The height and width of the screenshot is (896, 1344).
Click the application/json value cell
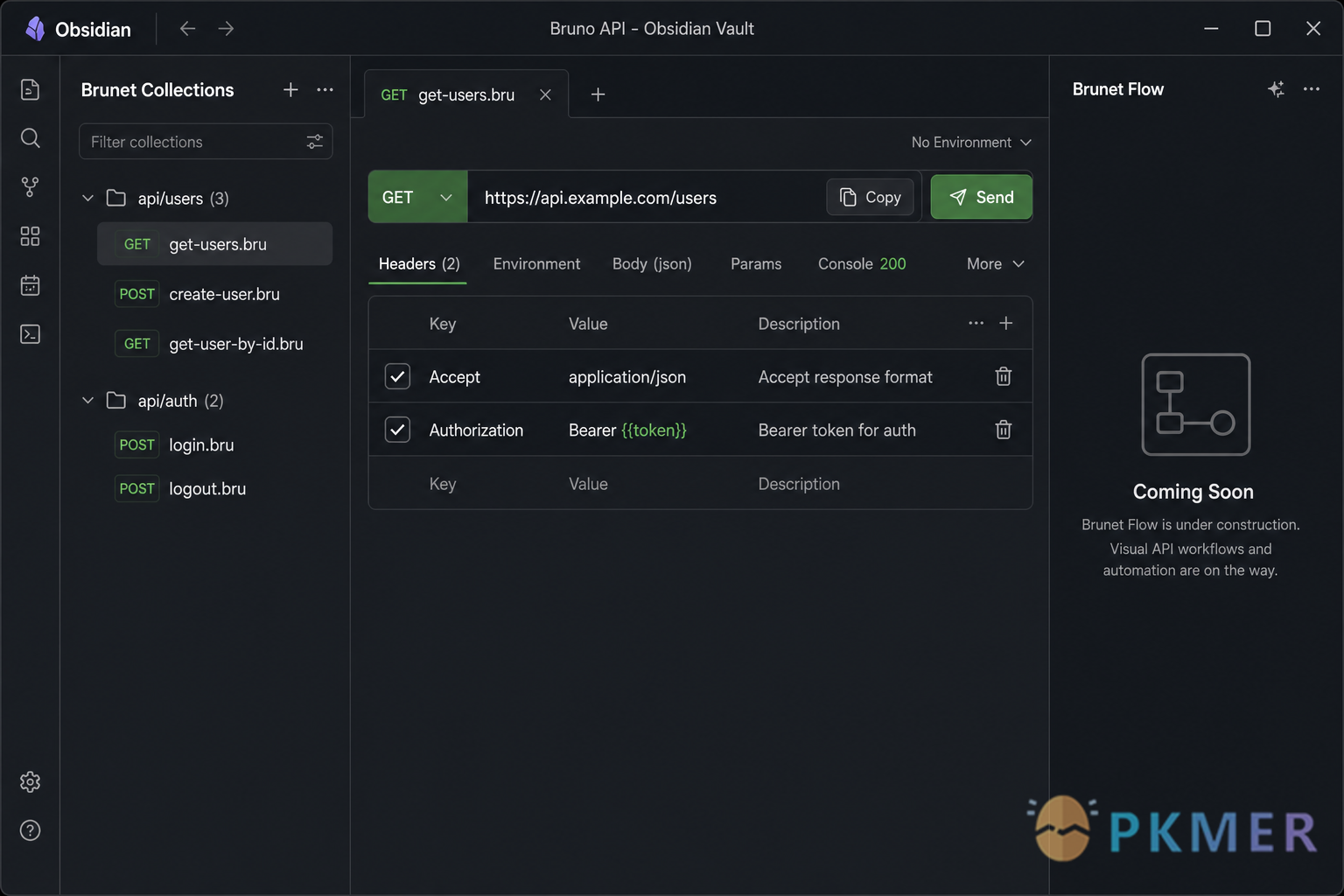[x=627, y=377]
